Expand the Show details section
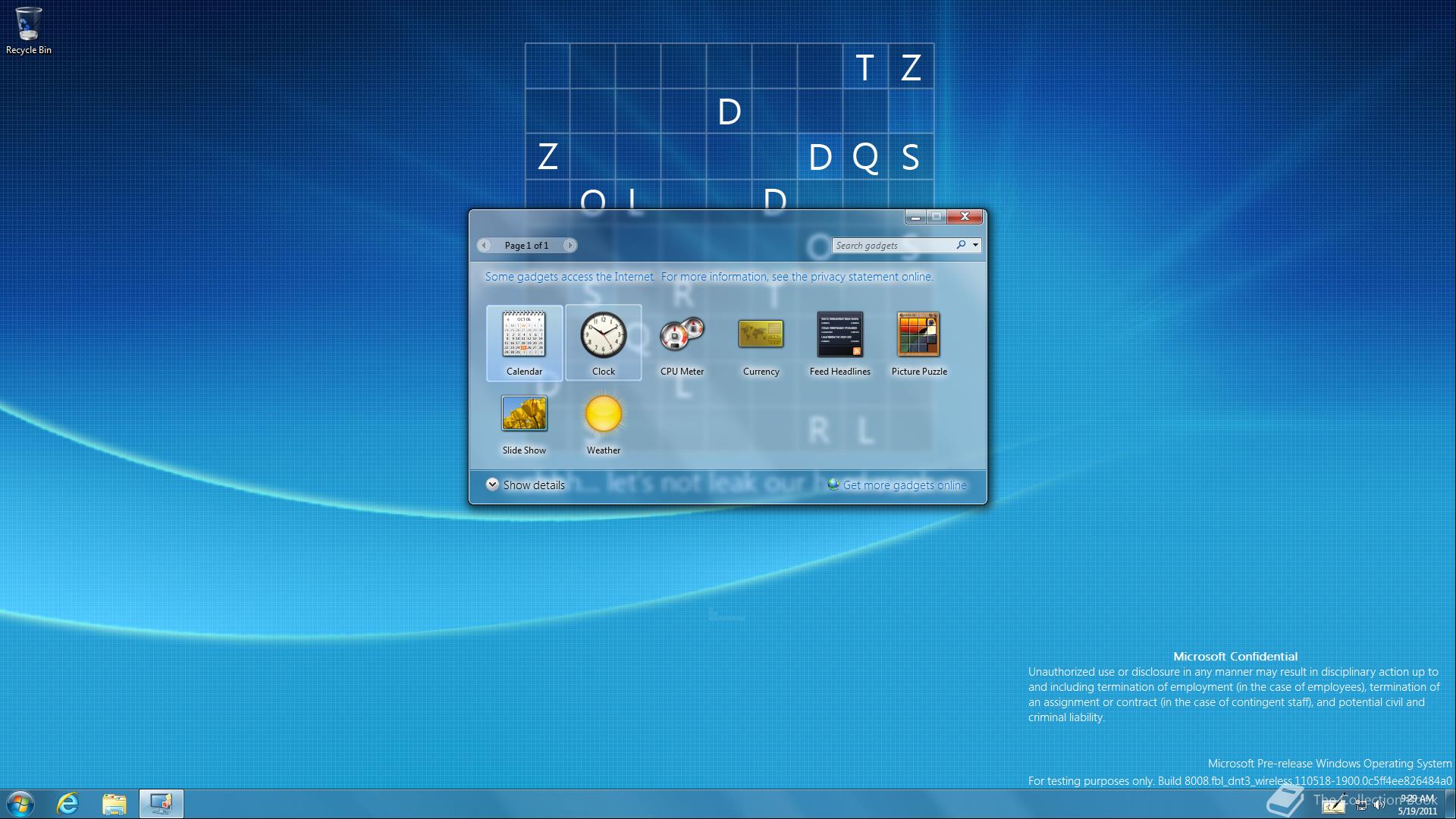 (492, 485)
